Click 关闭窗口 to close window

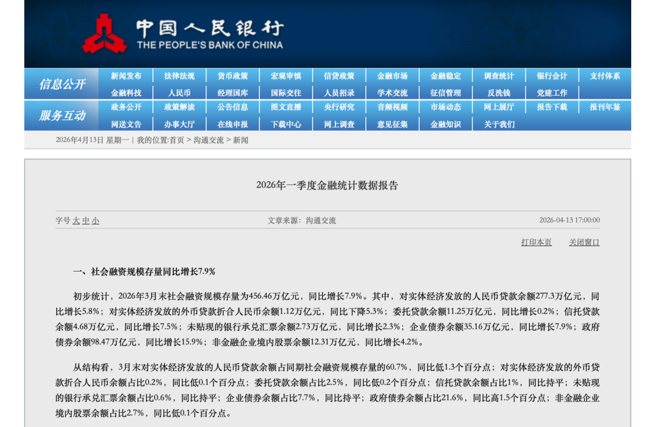584,242
